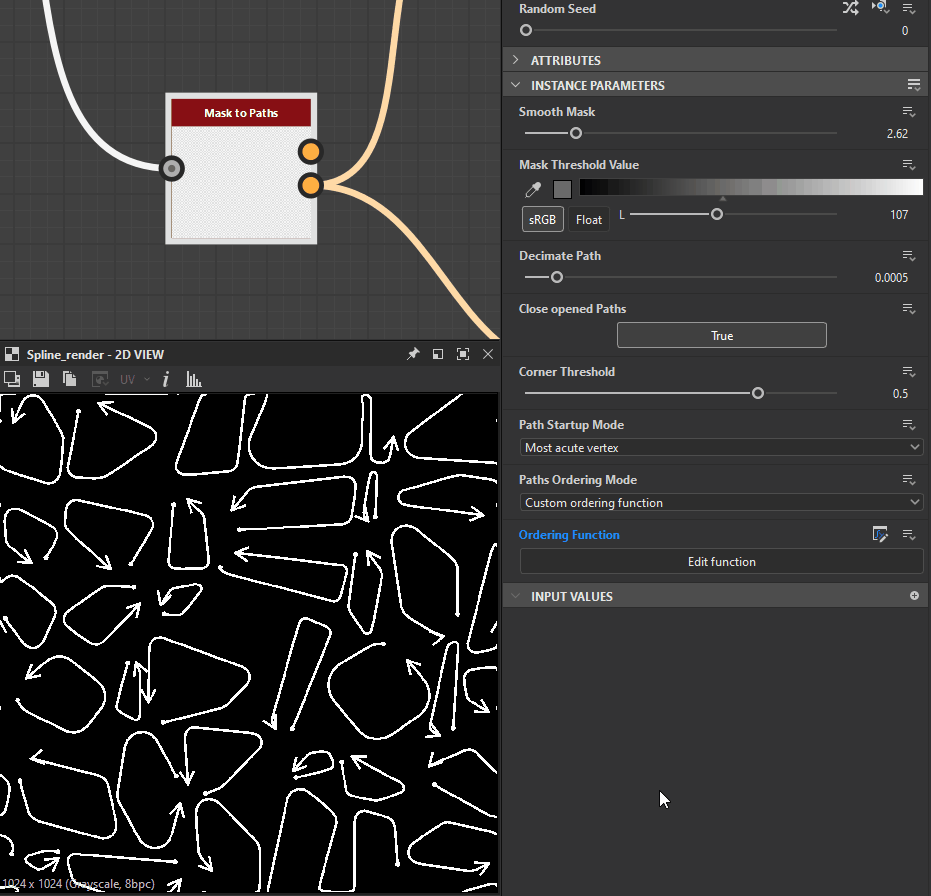Viewport: 931px width, 896px height.
Task: Switch color mode to Float
Action: [x=588, y=220]
